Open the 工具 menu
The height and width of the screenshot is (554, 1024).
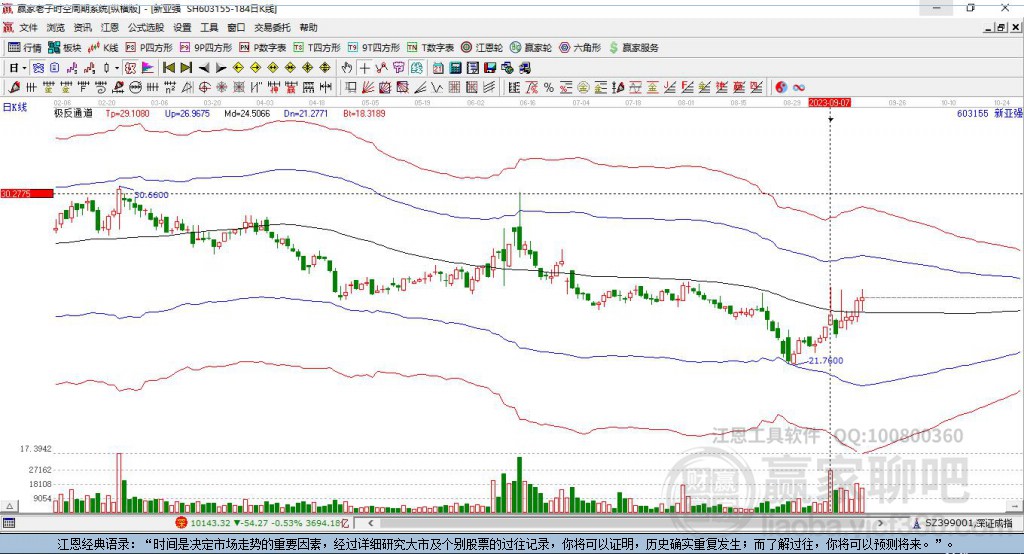click(x=209, y=27)
